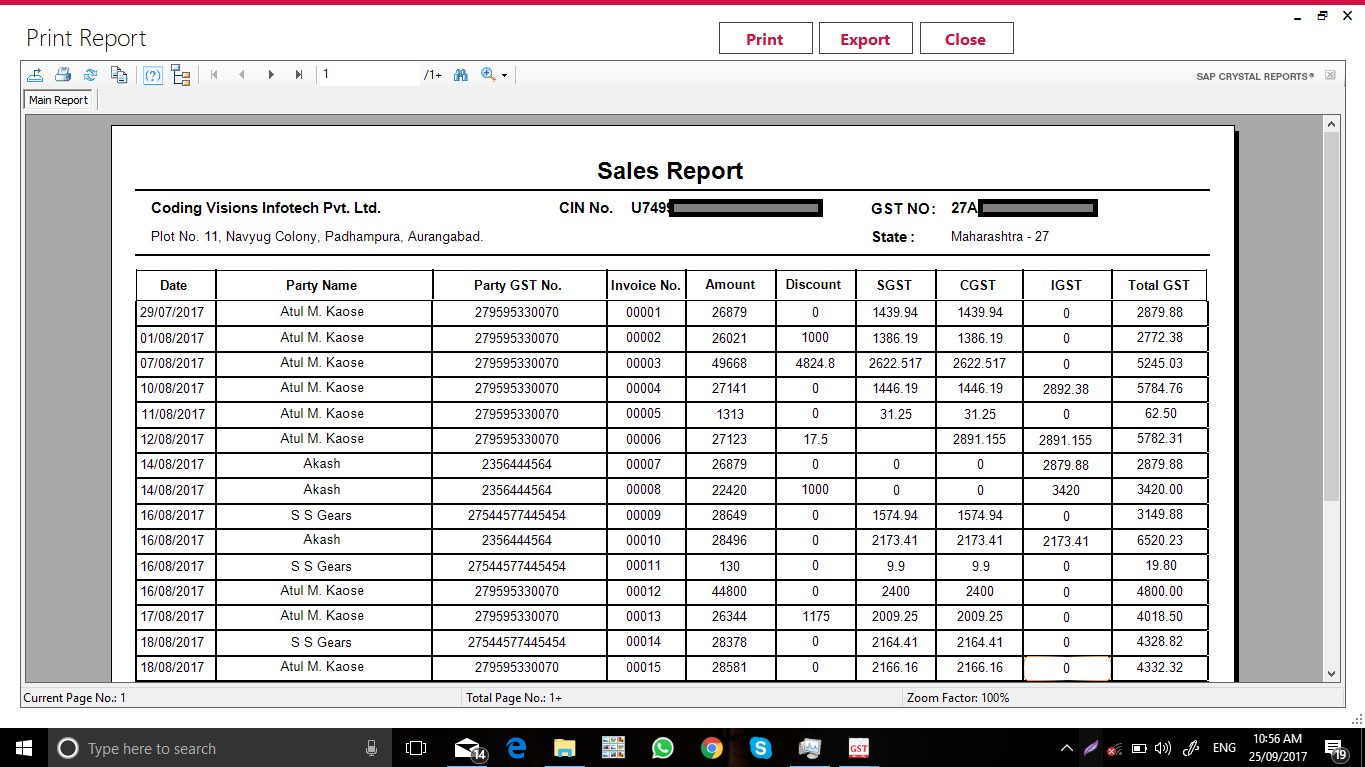
Task: Click the first page navigation icon
Action: pyautogui.click(x=213, y=74)
